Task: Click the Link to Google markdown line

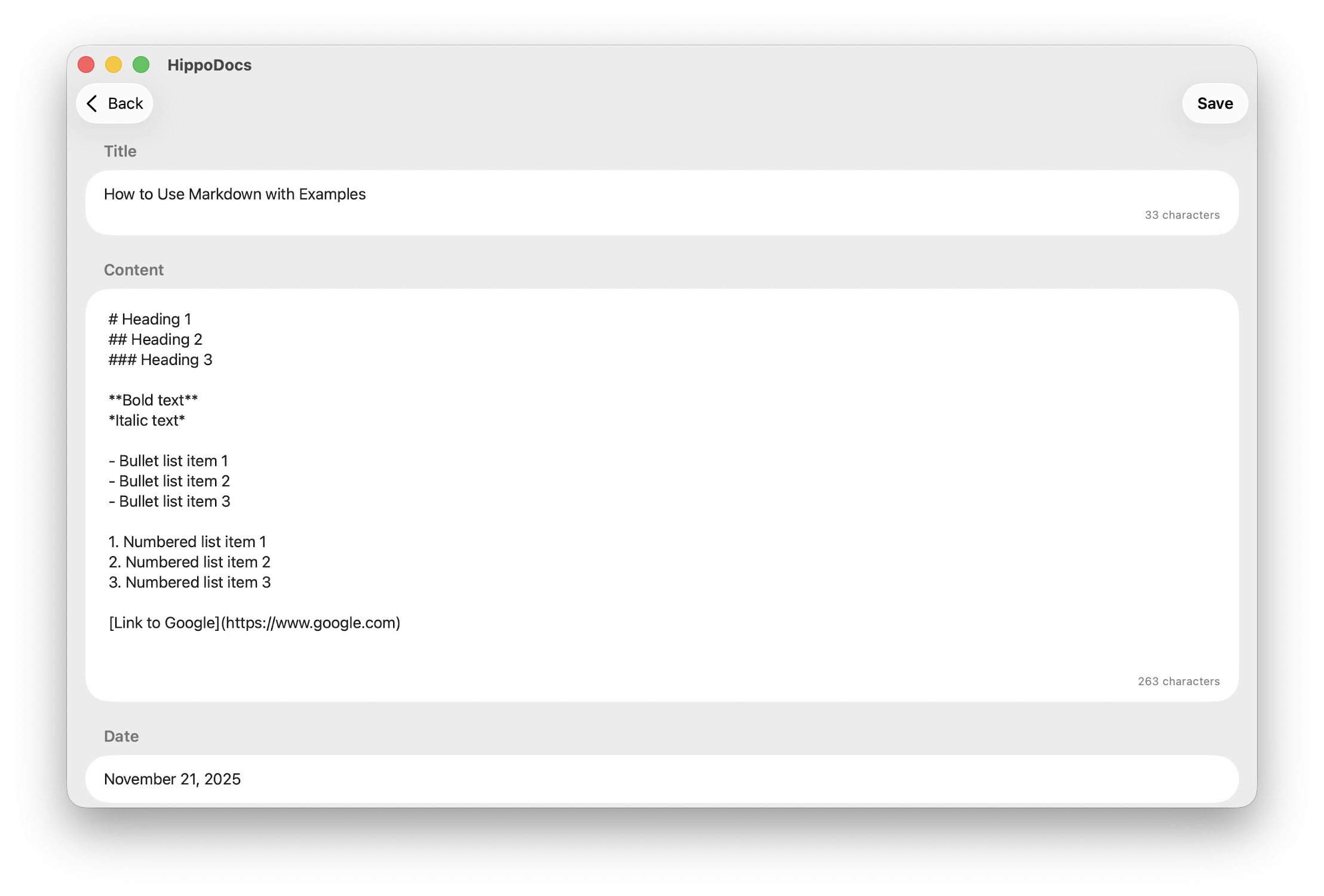Action: point(255,622)
